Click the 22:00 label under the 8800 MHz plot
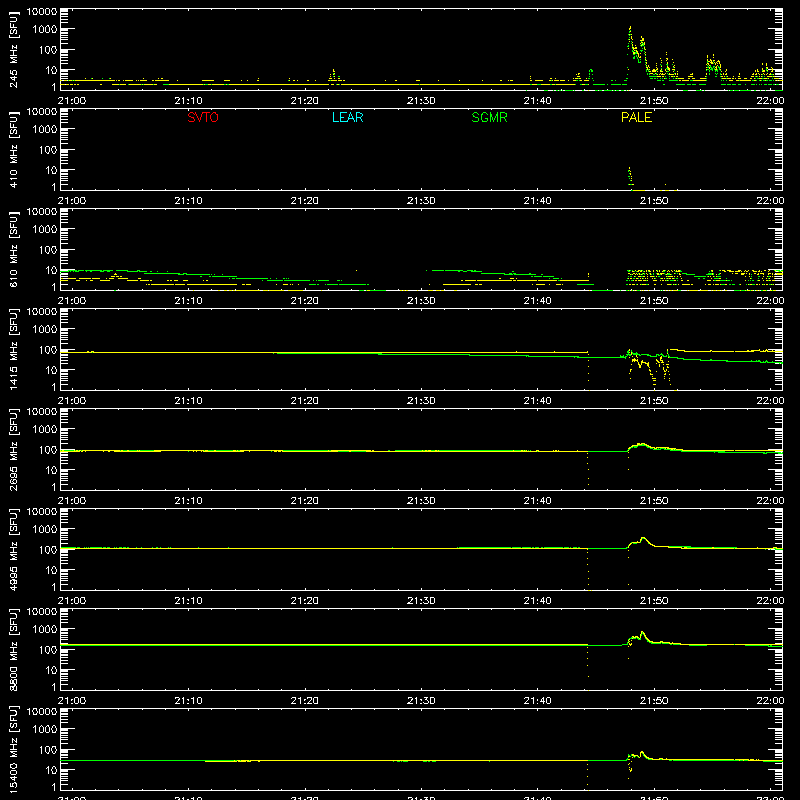 pyautogui.click(x=770, y=701)
